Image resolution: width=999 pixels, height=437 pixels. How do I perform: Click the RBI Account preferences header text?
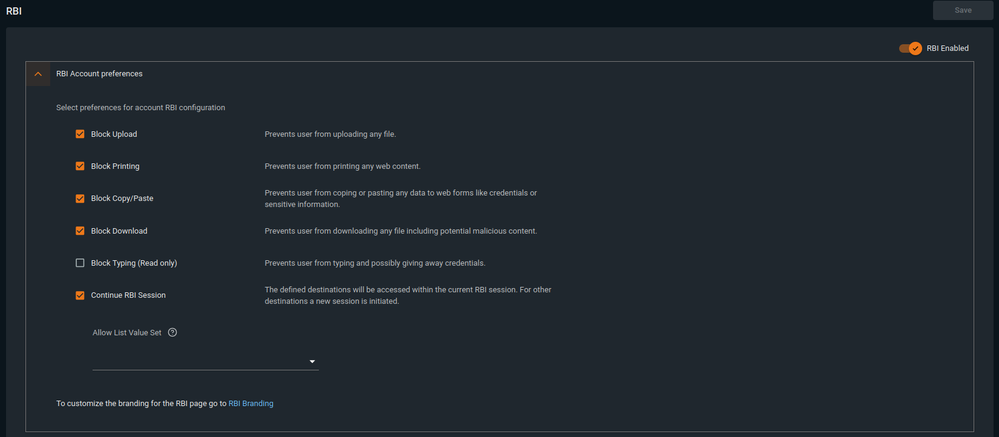coord(99,74)
